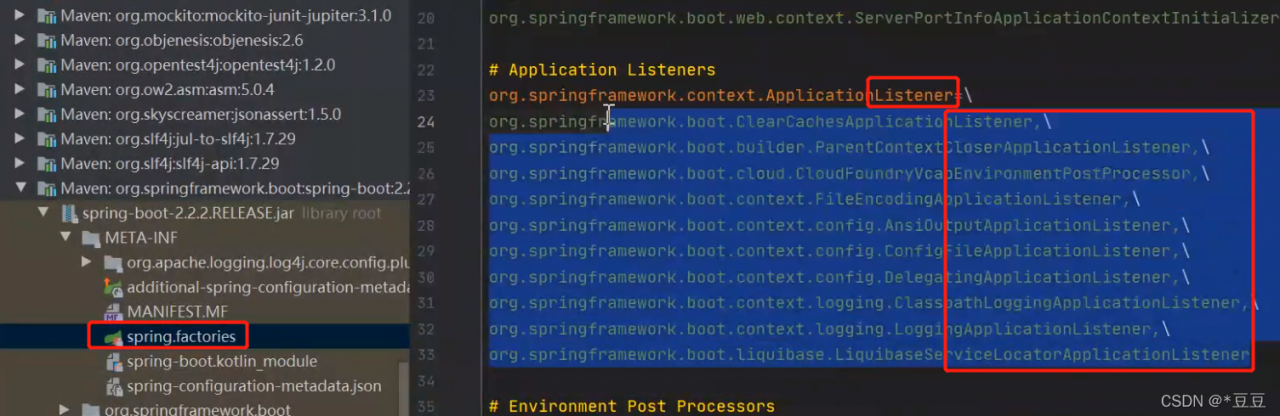
Task: Click the ClearCachesApplicationListener line
Action: click(x=770, y=122)
